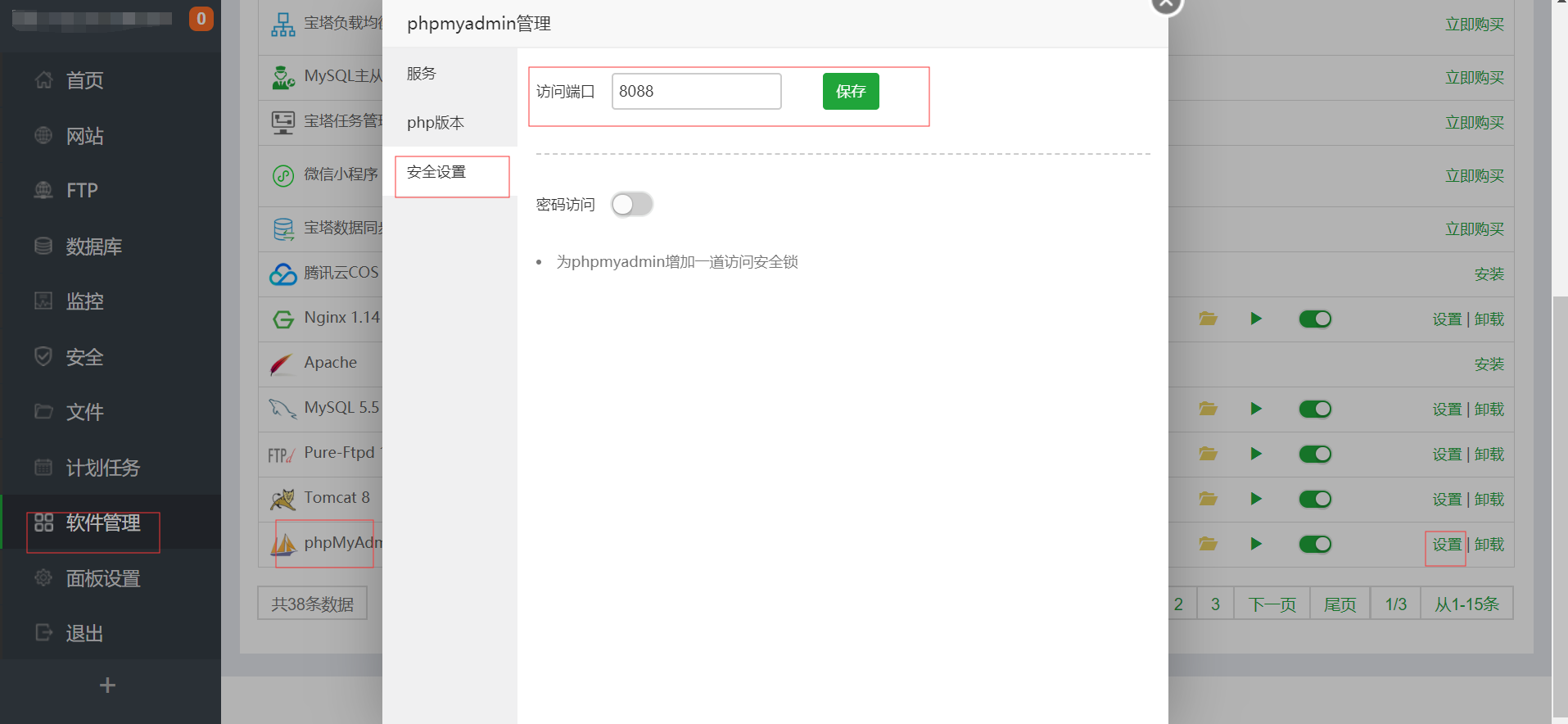Toggle the Nginx row homepage-display switch
The width and height of the screenshot is (1568, 724).
(1315, 319)
